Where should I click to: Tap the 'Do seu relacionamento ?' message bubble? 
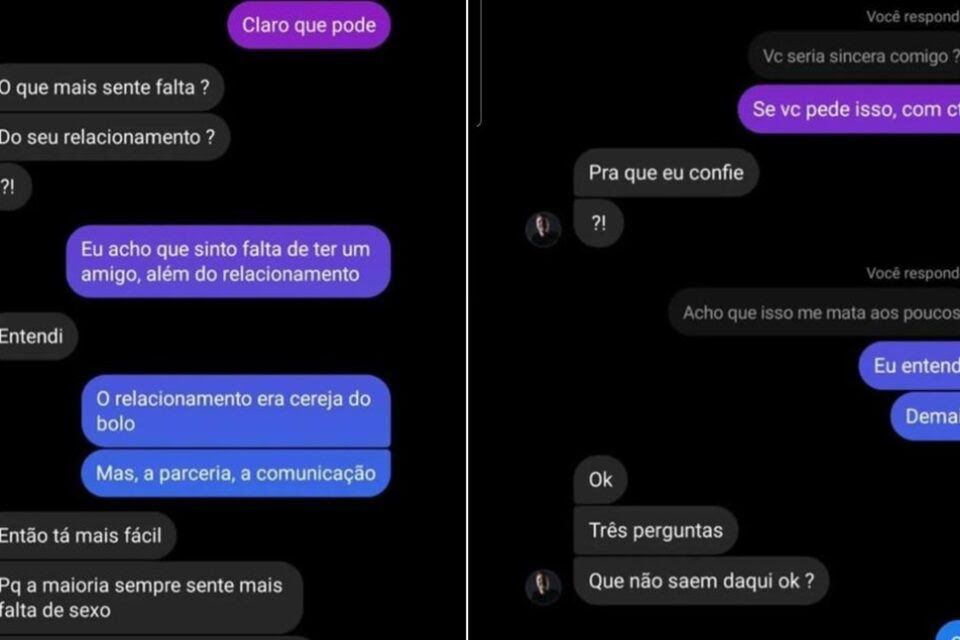[x=114, y=137]
